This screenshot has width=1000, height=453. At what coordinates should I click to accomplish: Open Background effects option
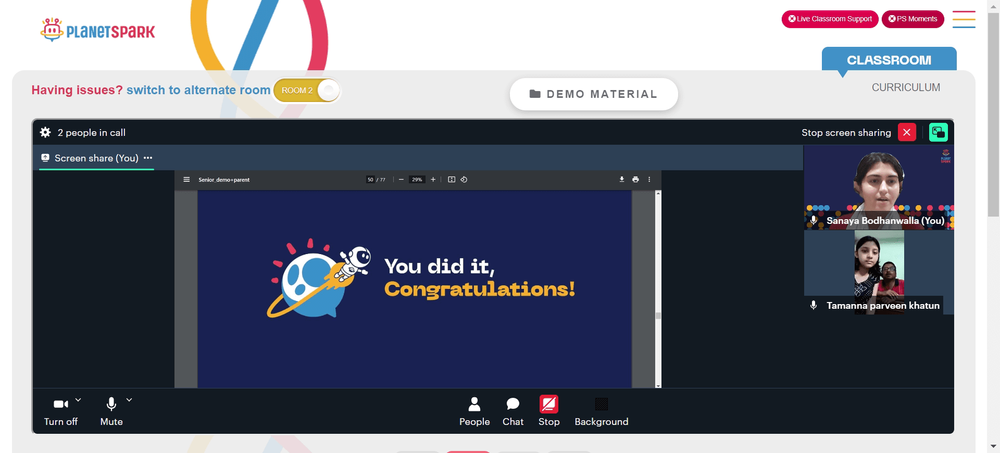601,412
